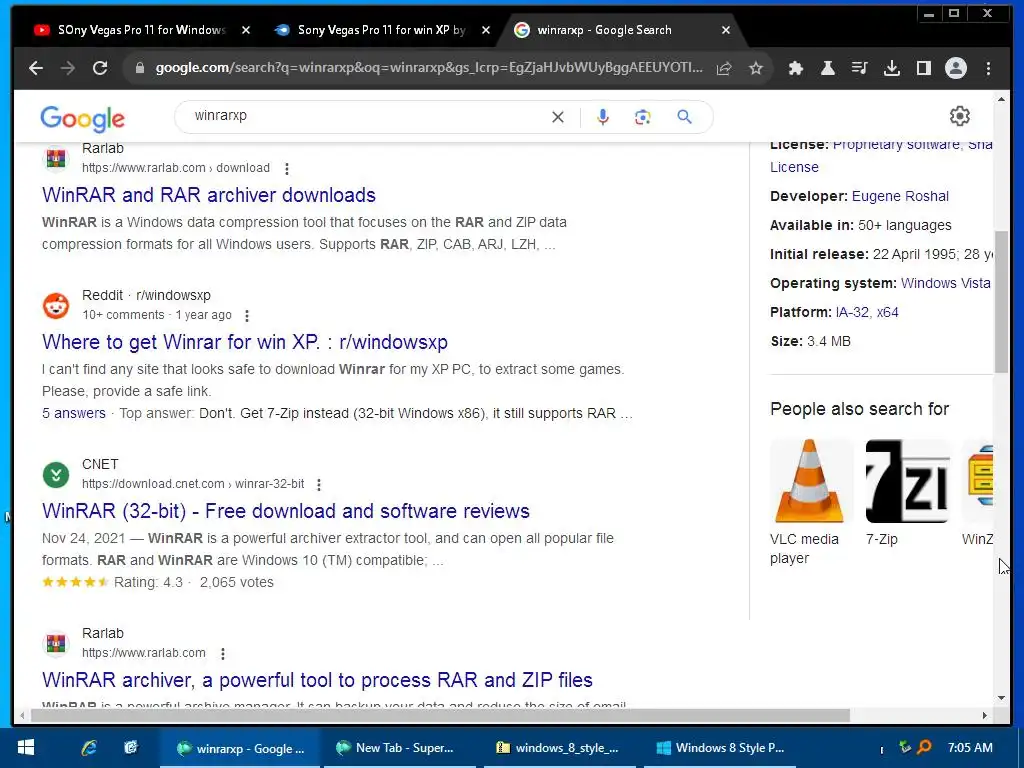The image size is (1024, 768).
Task: Open WinRAR archiver, a powerful tool link
Action: point(317,680)
